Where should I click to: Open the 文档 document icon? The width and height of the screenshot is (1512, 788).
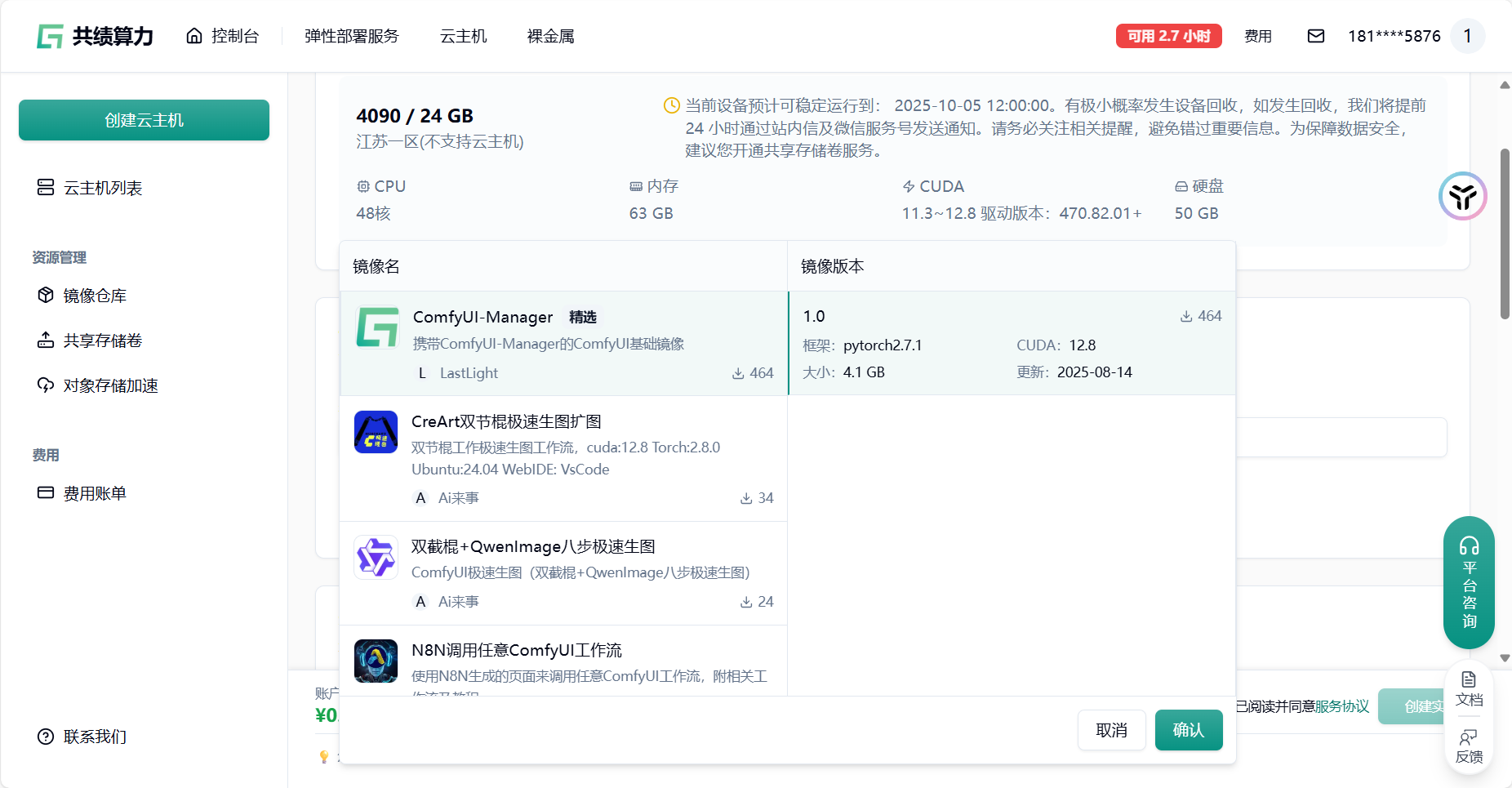[1469, 688]
